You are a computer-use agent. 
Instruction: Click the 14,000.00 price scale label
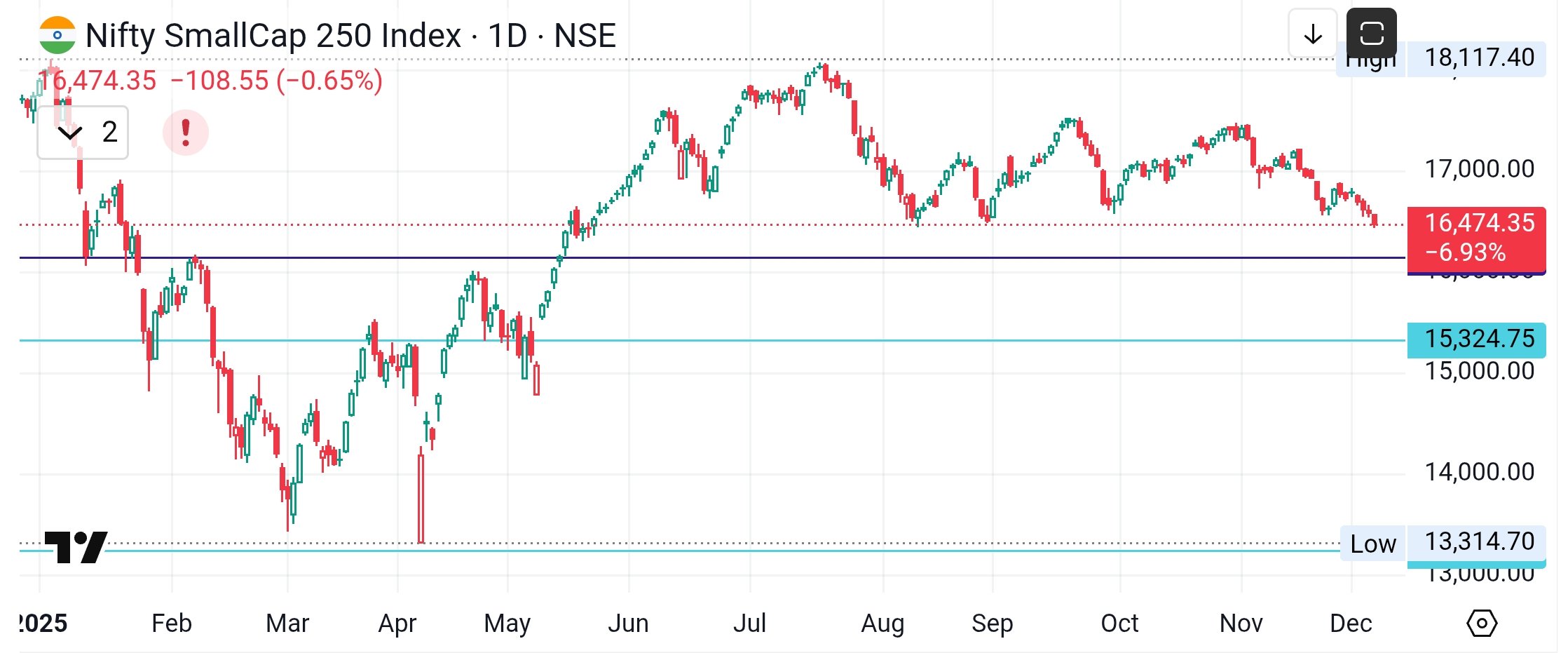1479,472
